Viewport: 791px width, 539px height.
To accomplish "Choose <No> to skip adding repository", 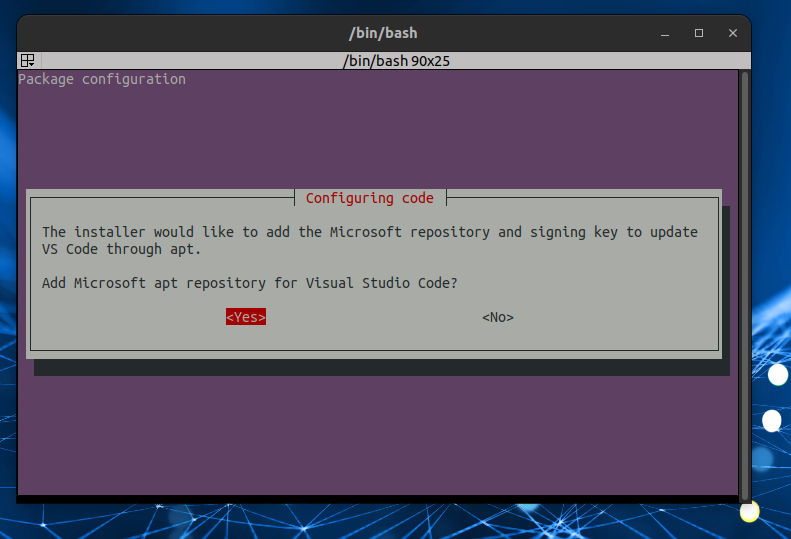I will click(497, 317).
